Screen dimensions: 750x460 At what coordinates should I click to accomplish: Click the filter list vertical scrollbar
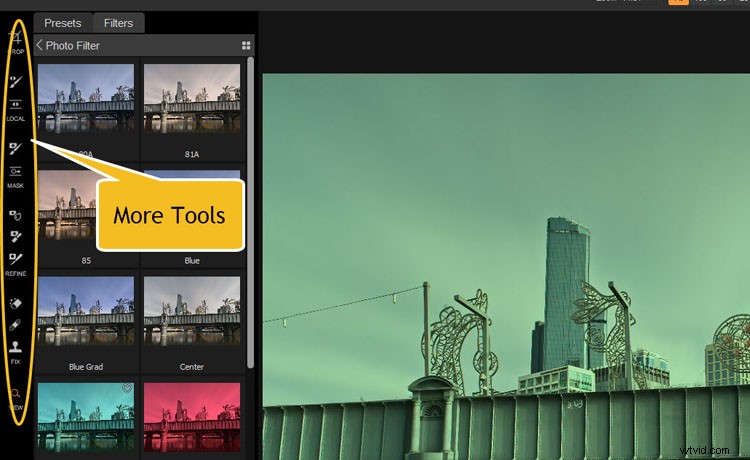pyautogui.click(x=250, y=213)
